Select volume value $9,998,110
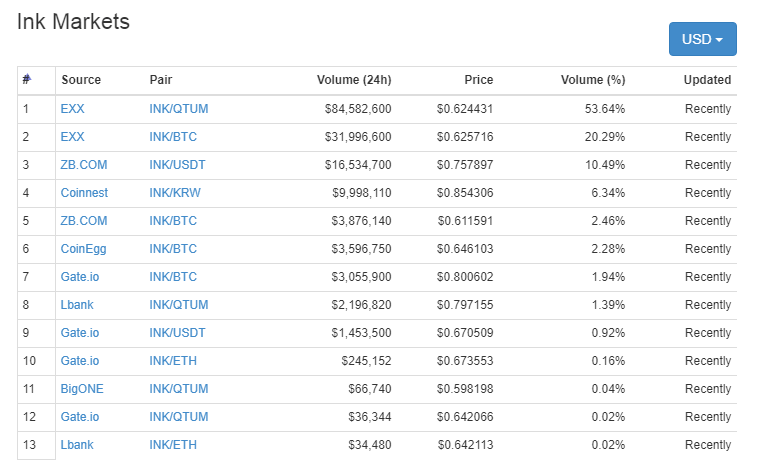The image size is (757, 471). click(362, 193)
